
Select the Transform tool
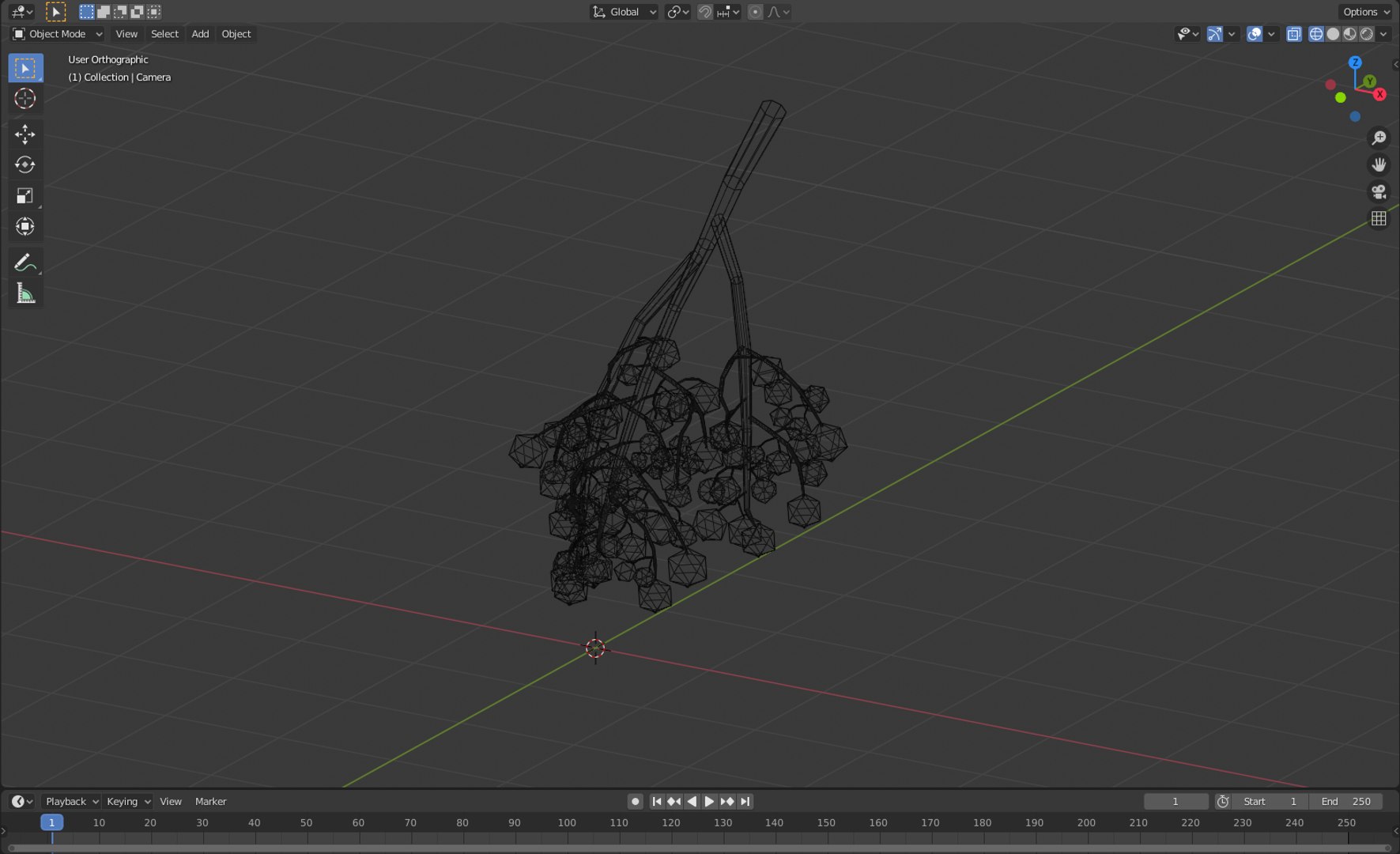25,227
